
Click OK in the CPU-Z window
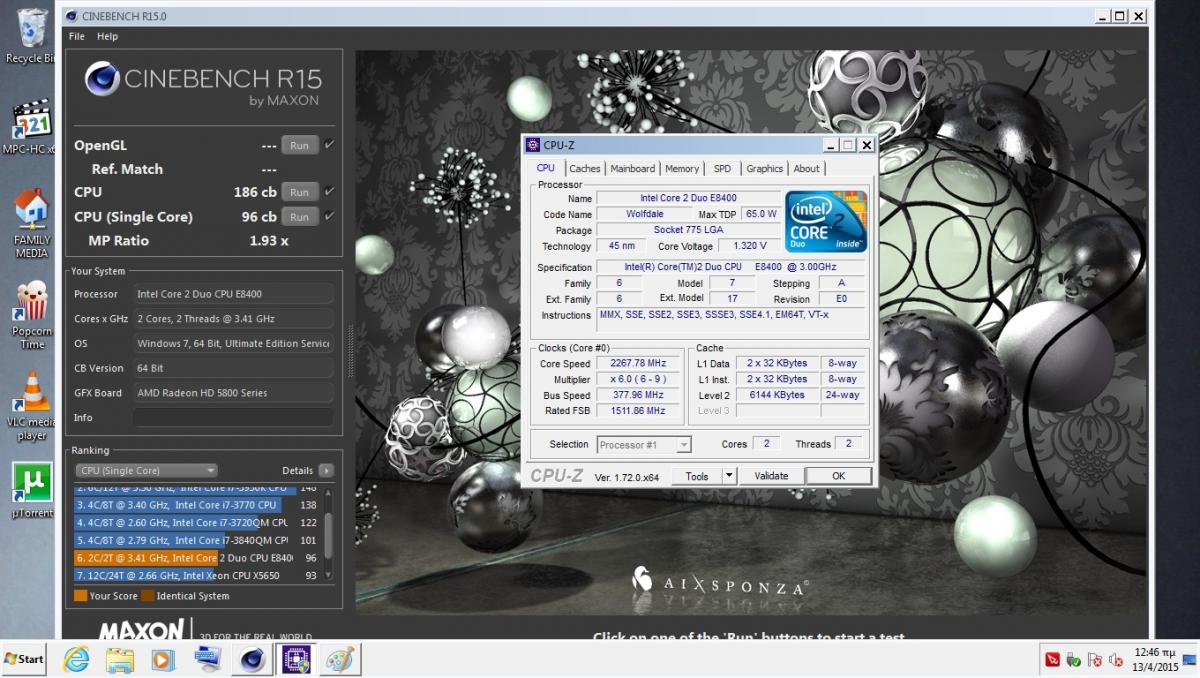tap(838, 476)
